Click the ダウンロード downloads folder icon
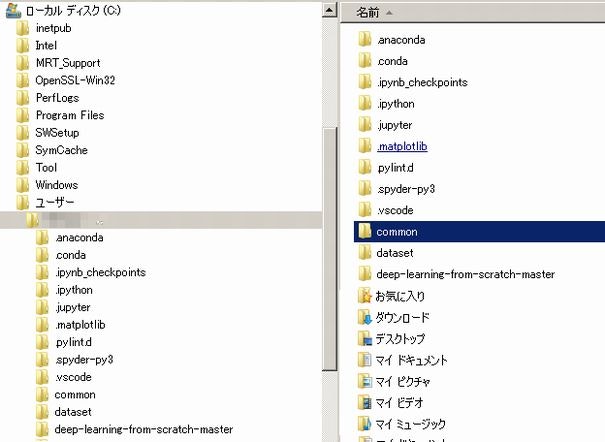This screenshot has width=605, height=442. (365, 317)
